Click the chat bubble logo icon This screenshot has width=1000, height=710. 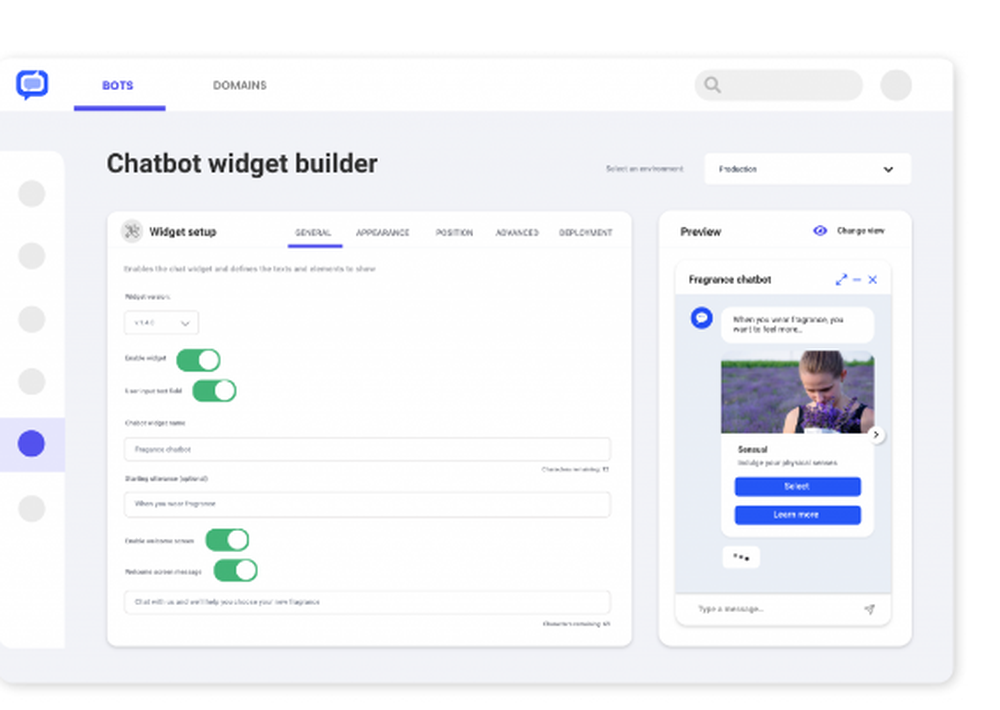[x=32, y=84]
